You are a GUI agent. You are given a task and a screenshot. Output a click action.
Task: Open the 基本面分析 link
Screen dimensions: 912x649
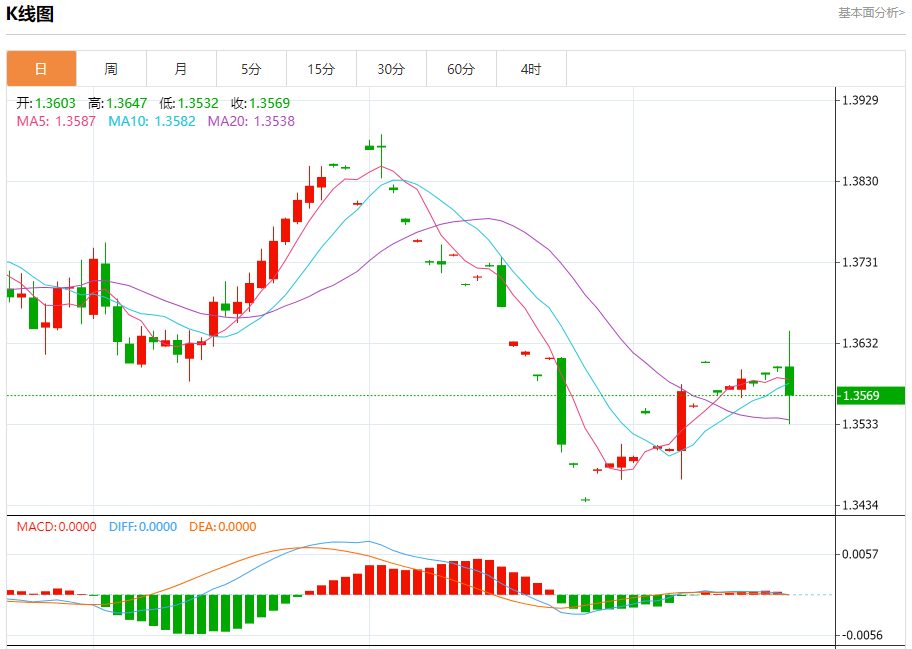(x=871, y=13)
